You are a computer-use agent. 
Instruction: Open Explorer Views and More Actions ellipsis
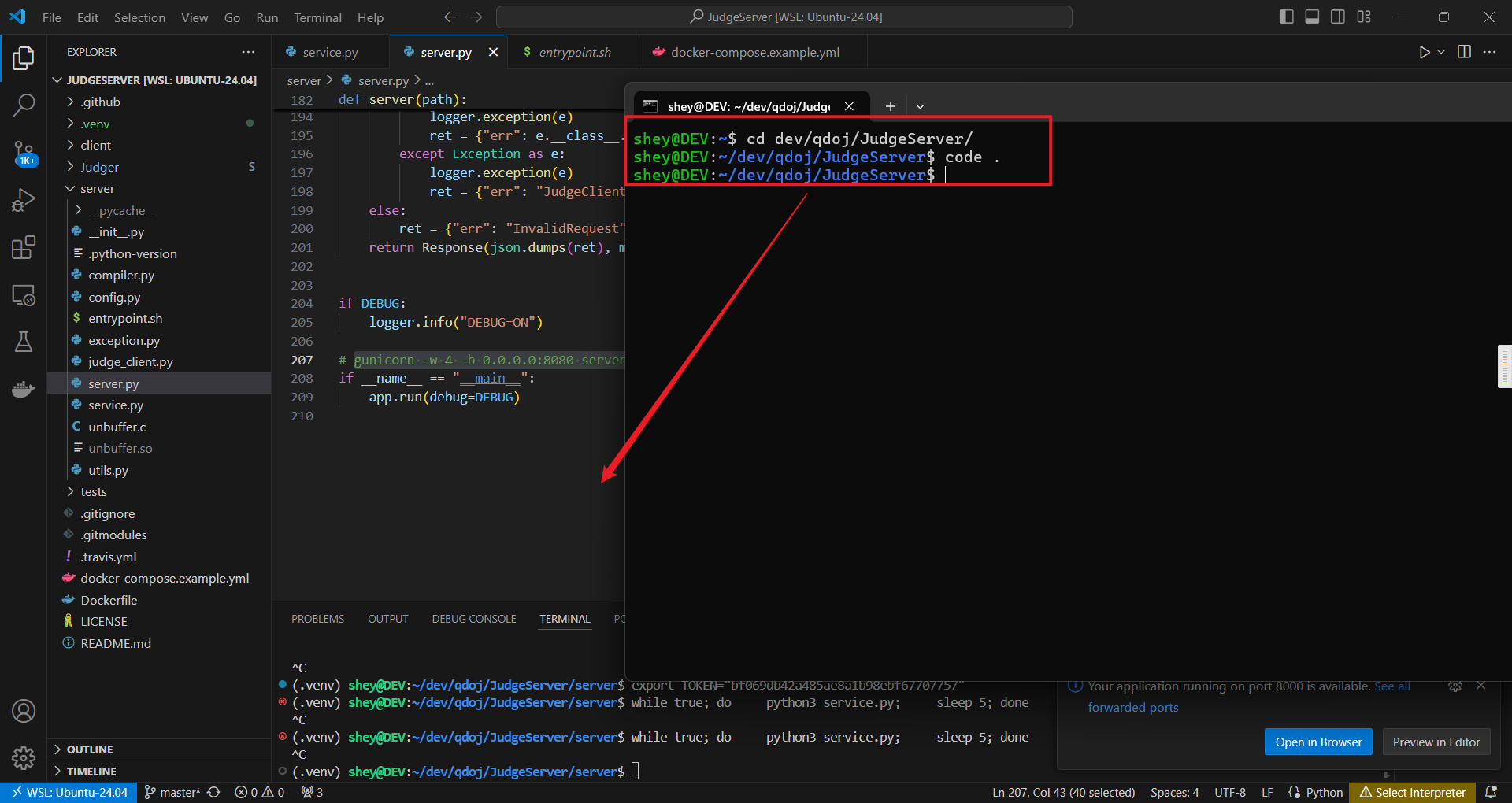pos(249,52)
